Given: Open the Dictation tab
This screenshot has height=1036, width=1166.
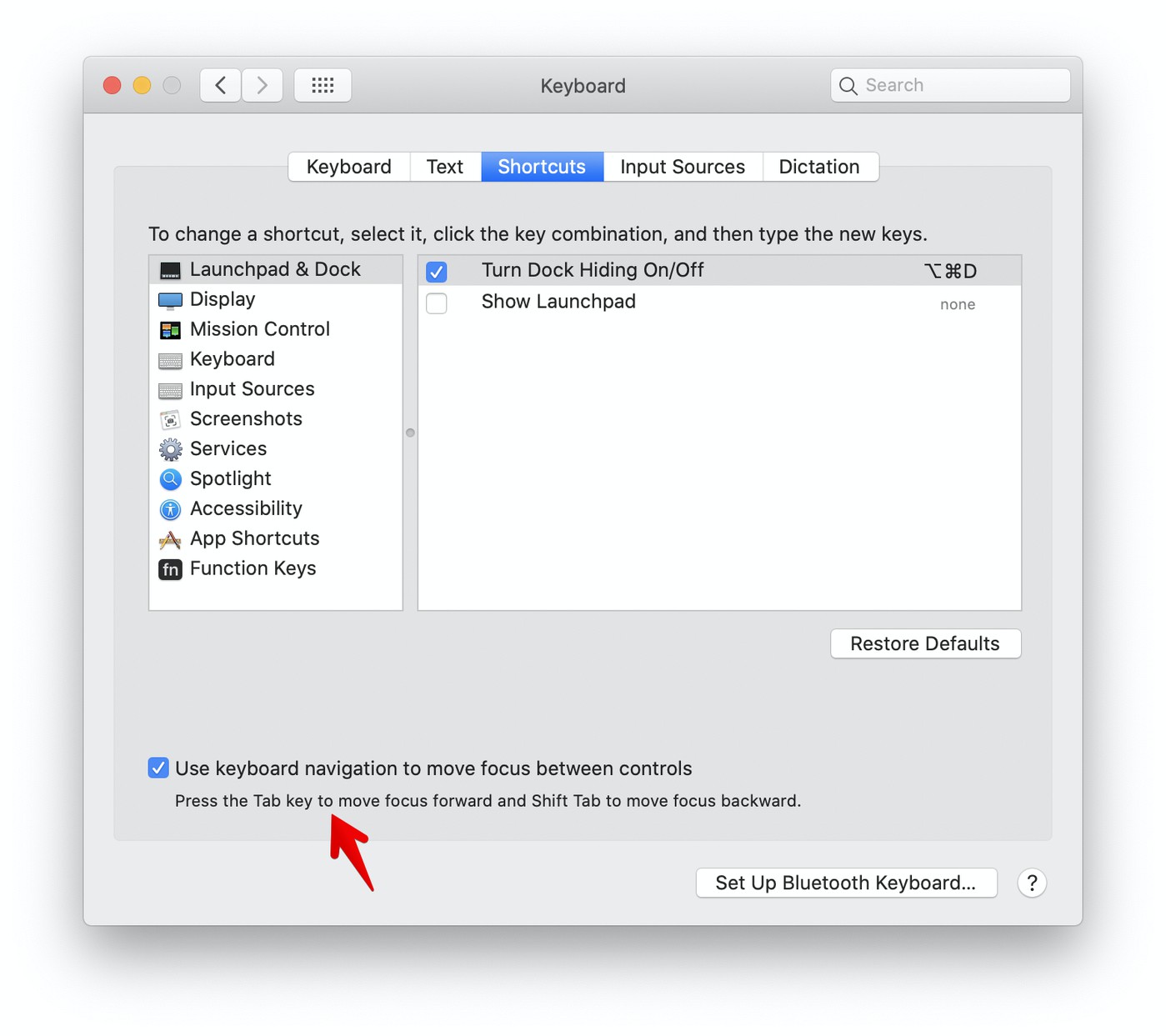Looking at the screenshot, I should pos(818,167).
